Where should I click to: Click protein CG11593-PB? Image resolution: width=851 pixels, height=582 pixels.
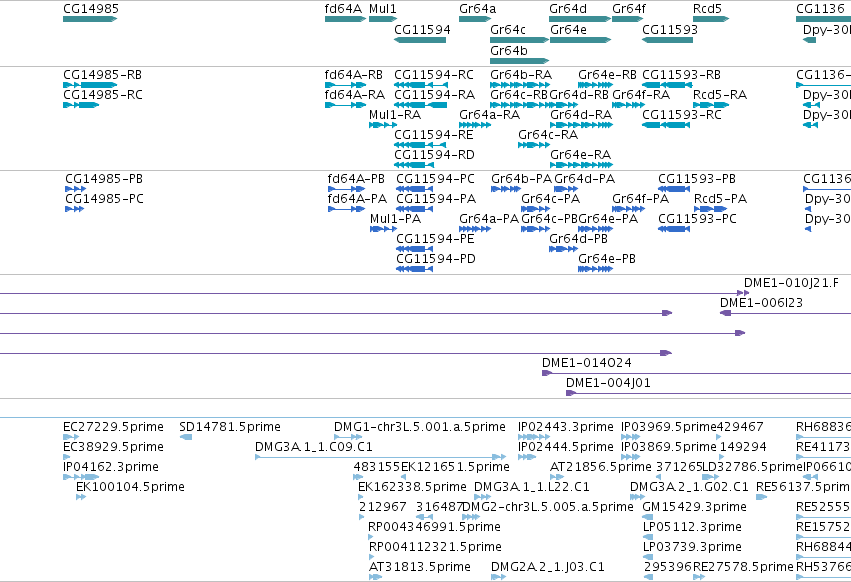point(674,189)
